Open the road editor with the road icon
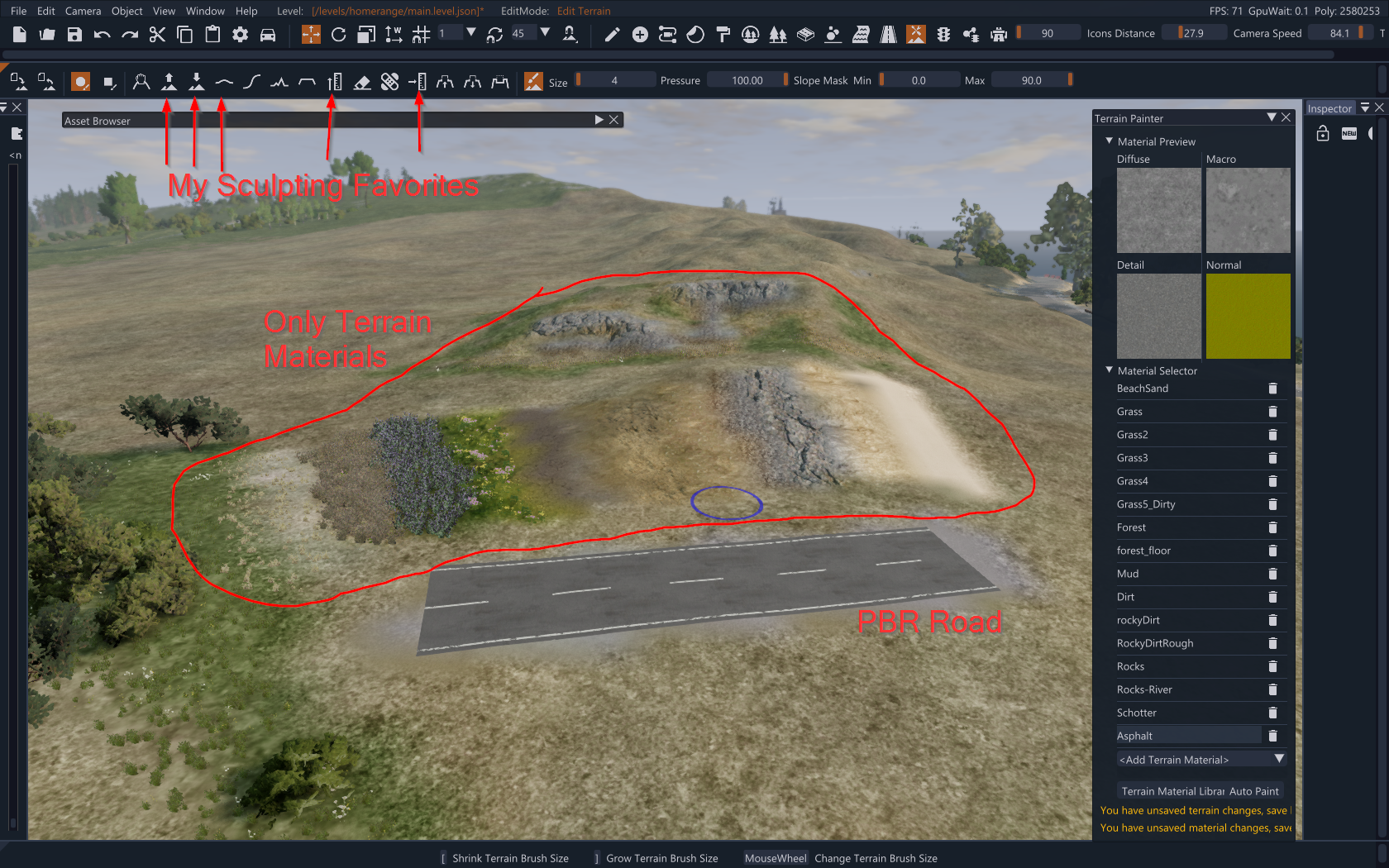 coord(888,34)
